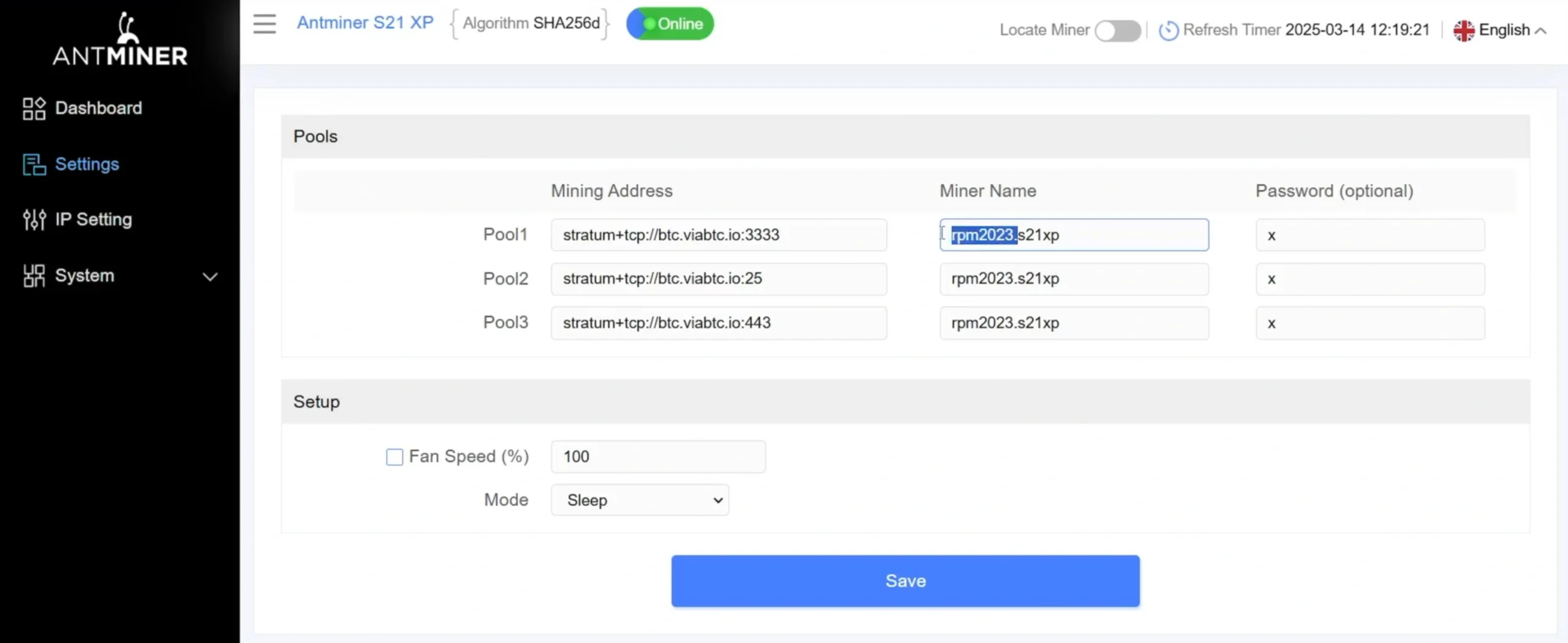Click the Fan Speed (%) label text
The image size is (1568, 643).
(469, 457)
